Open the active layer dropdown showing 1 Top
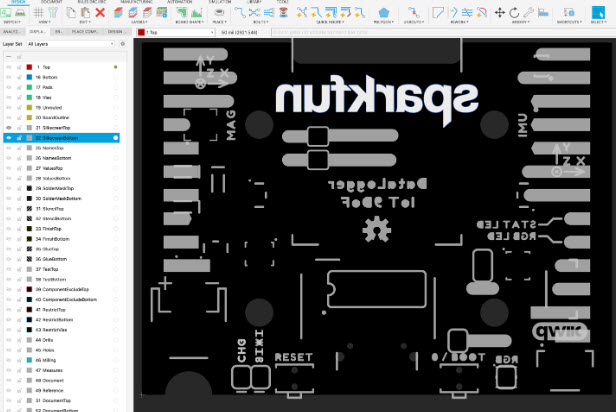The width and height of the screenshot is (616, 412). (175, 32)
